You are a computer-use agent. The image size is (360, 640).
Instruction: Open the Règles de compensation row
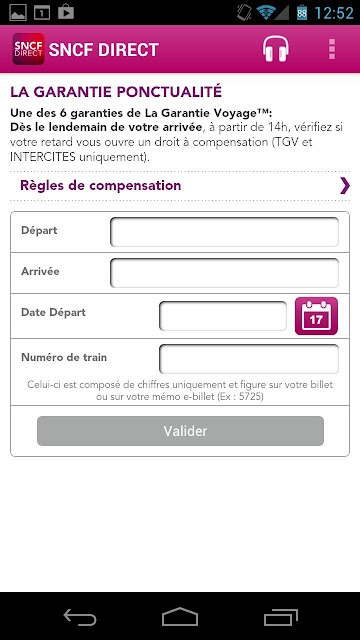[x=180, y=186]
